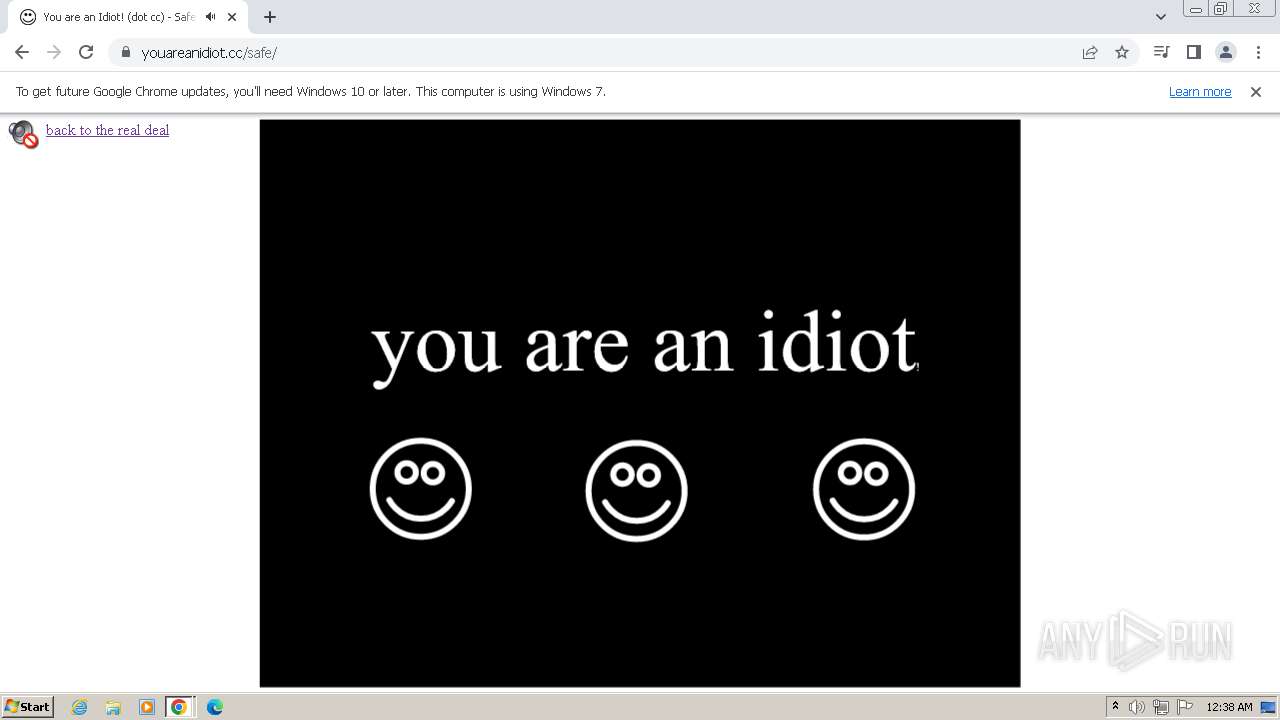Image resolution: width=1280 pixels, height=720 pixels.
Task: Open the media player taskbar icon
Action: (x=147, y=707)
